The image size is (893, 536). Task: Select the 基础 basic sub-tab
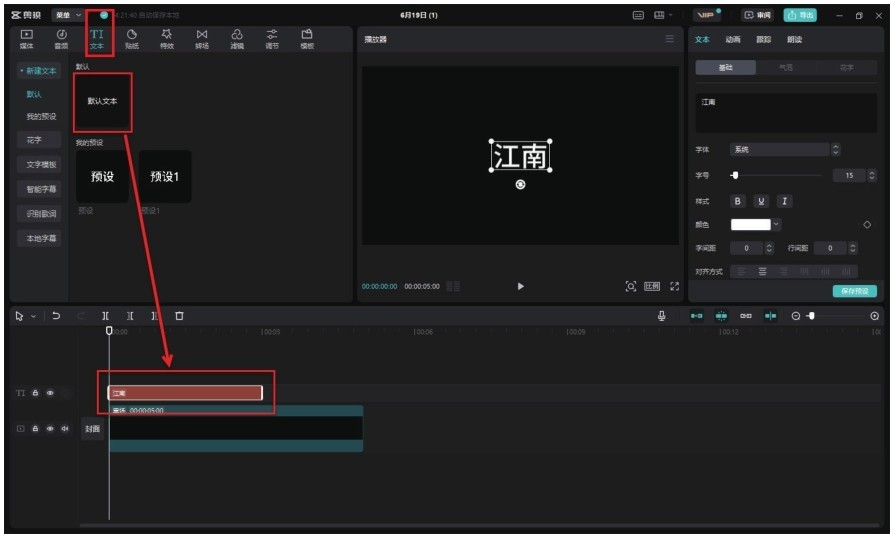tap(726, 67)
